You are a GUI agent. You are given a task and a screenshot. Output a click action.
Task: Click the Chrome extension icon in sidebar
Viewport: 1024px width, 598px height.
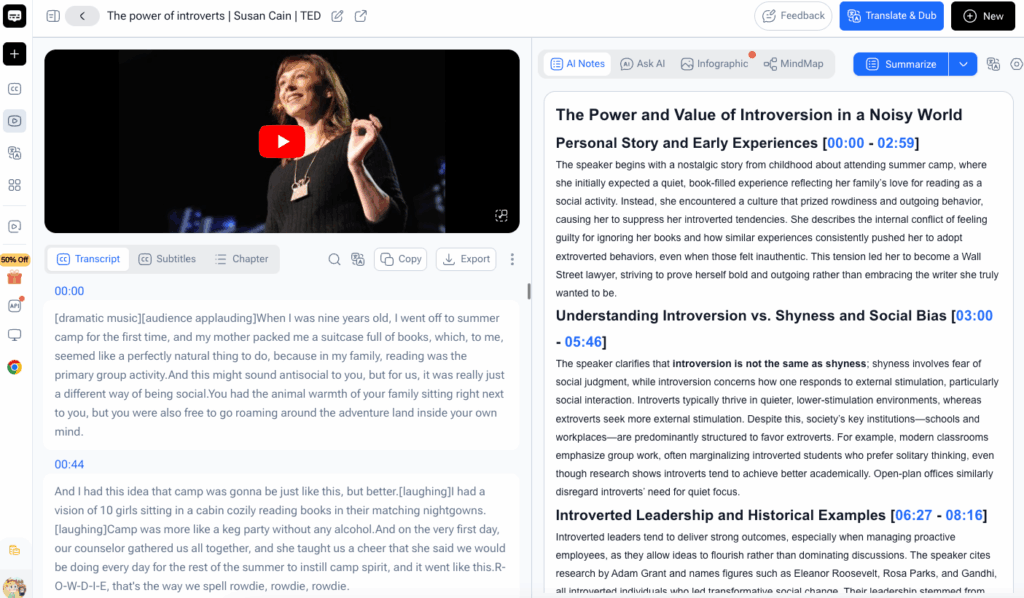coord(14,367)
